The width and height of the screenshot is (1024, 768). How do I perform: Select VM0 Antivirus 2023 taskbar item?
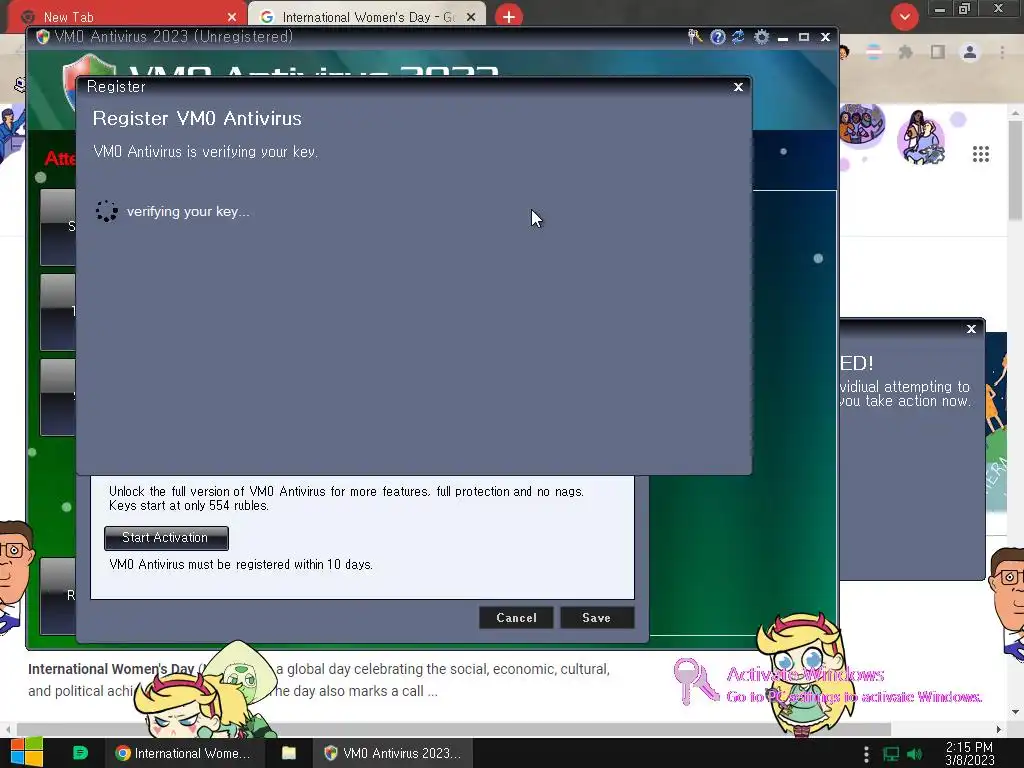[x=392, y=753]
